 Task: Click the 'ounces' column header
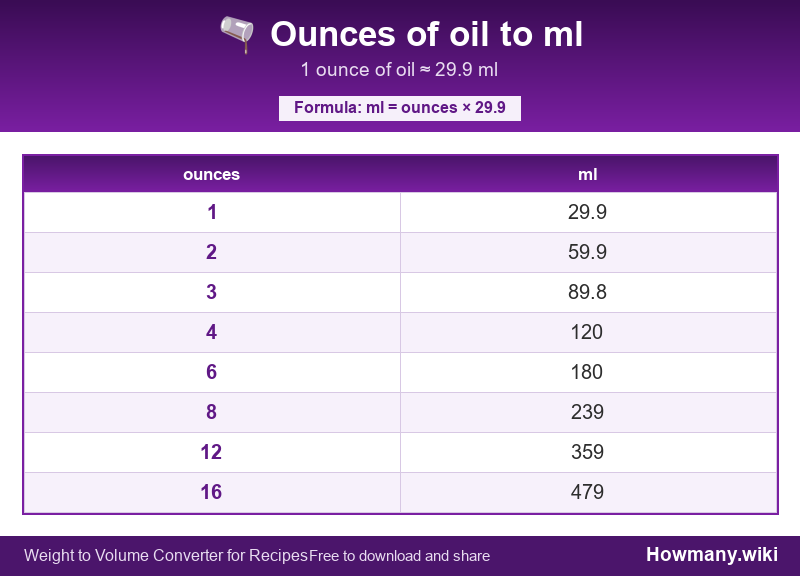click(x=212, y=174)
